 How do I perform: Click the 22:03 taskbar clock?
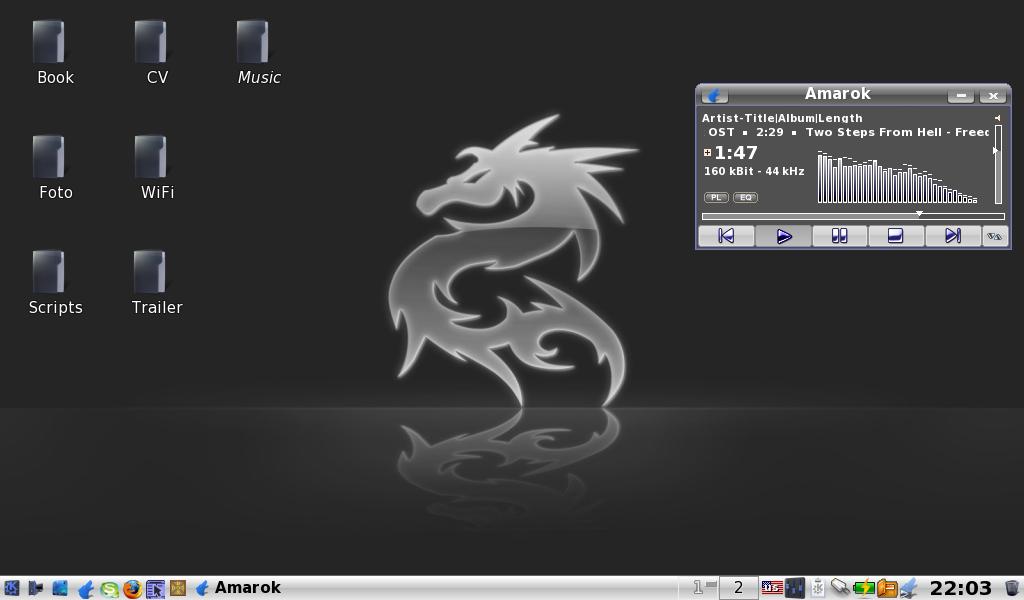(960, 588)
